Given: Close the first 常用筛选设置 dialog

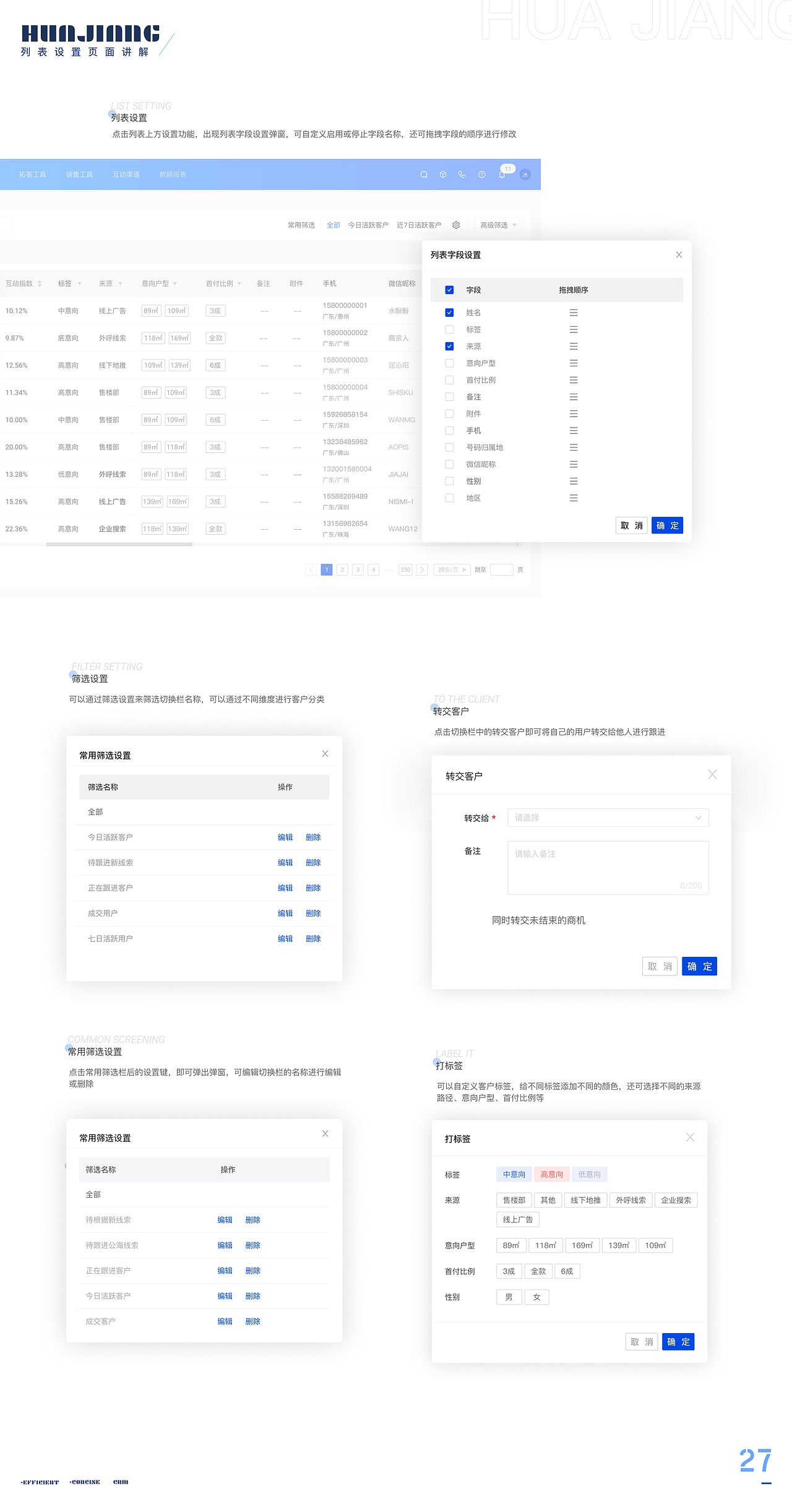Looking at the screenshot, I should [325, 753].
